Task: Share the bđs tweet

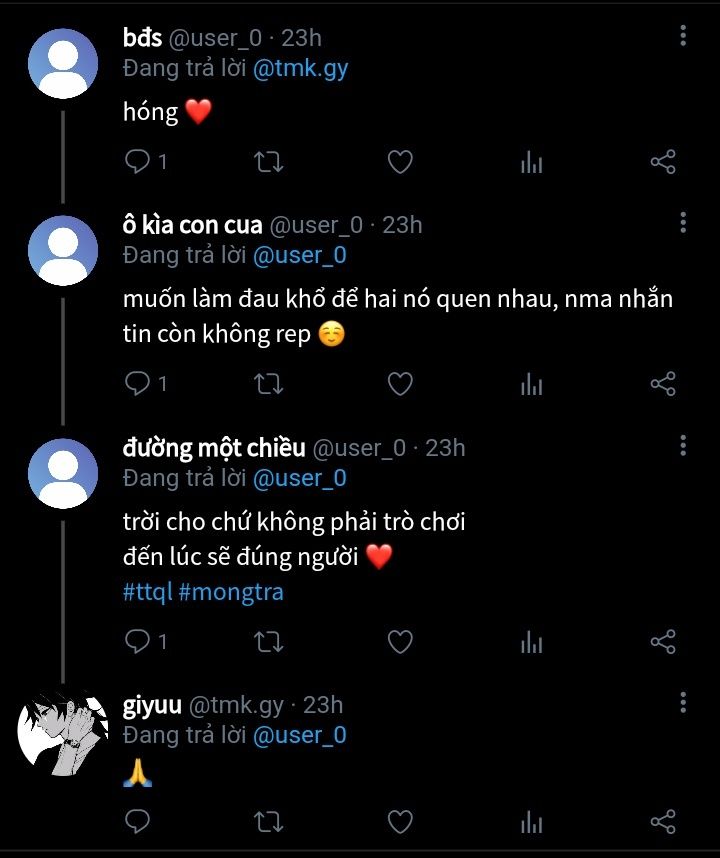Action: [663, 162]
